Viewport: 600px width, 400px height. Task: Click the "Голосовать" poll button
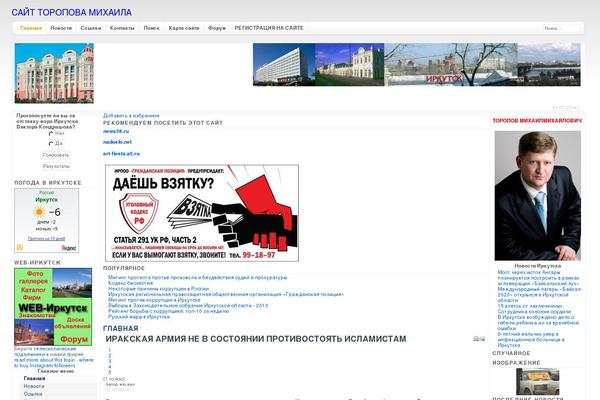[x=56, y=155]
